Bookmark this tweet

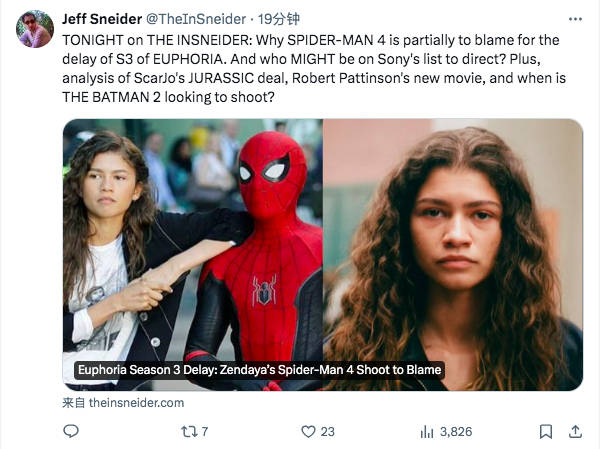(545, 431)
